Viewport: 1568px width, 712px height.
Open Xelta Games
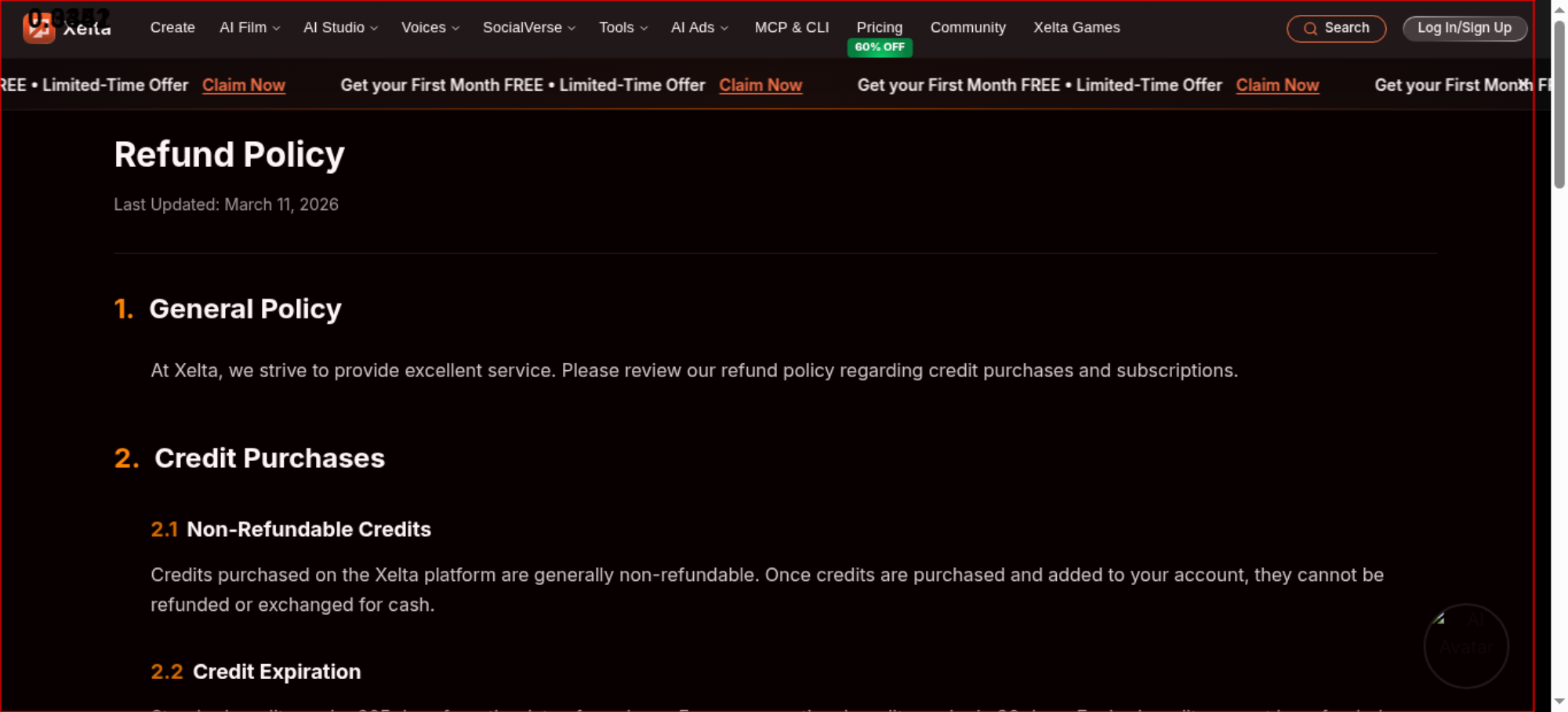click(1076, 27)
